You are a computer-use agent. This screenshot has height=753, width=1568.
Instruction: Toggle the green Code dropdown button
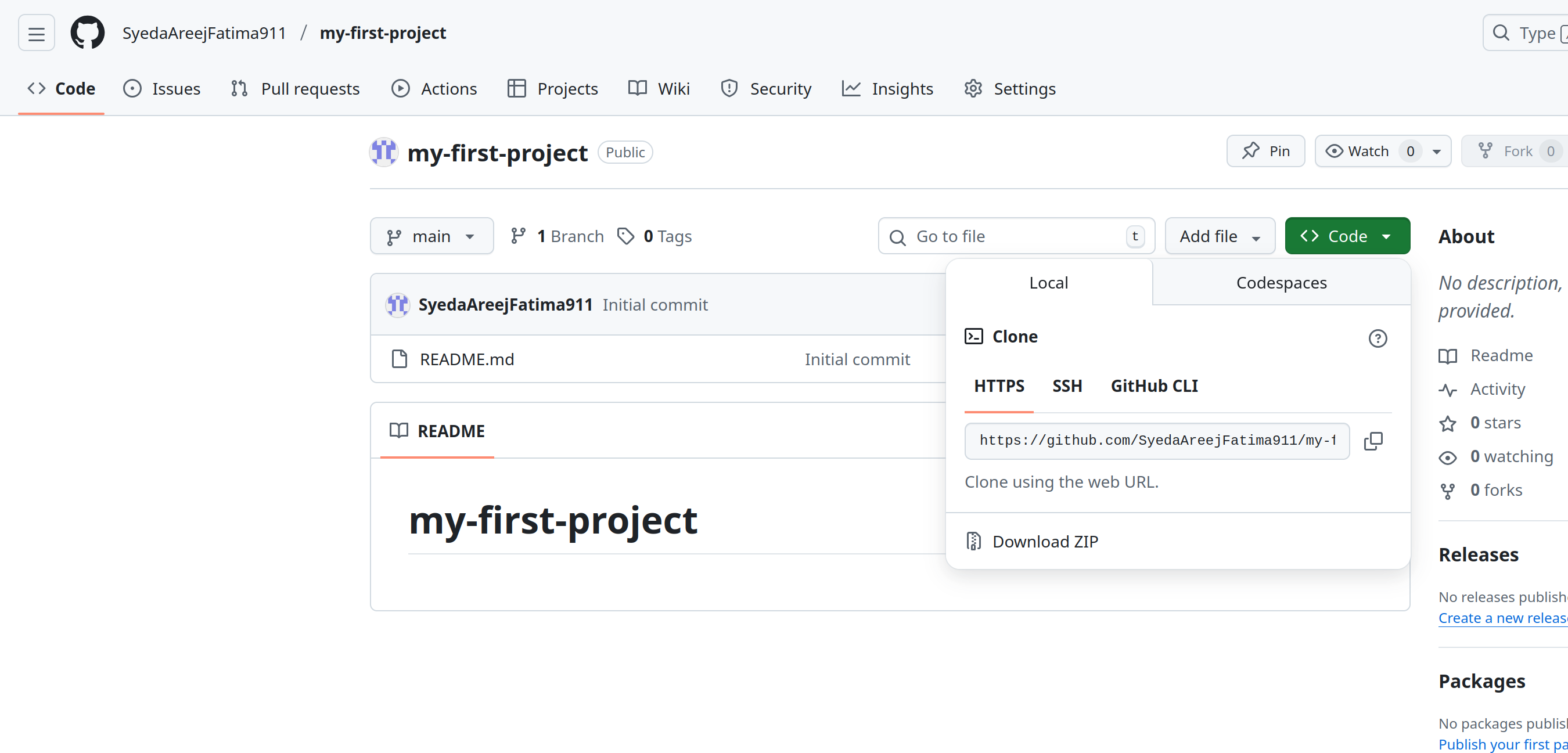[x=1347, y=236]
